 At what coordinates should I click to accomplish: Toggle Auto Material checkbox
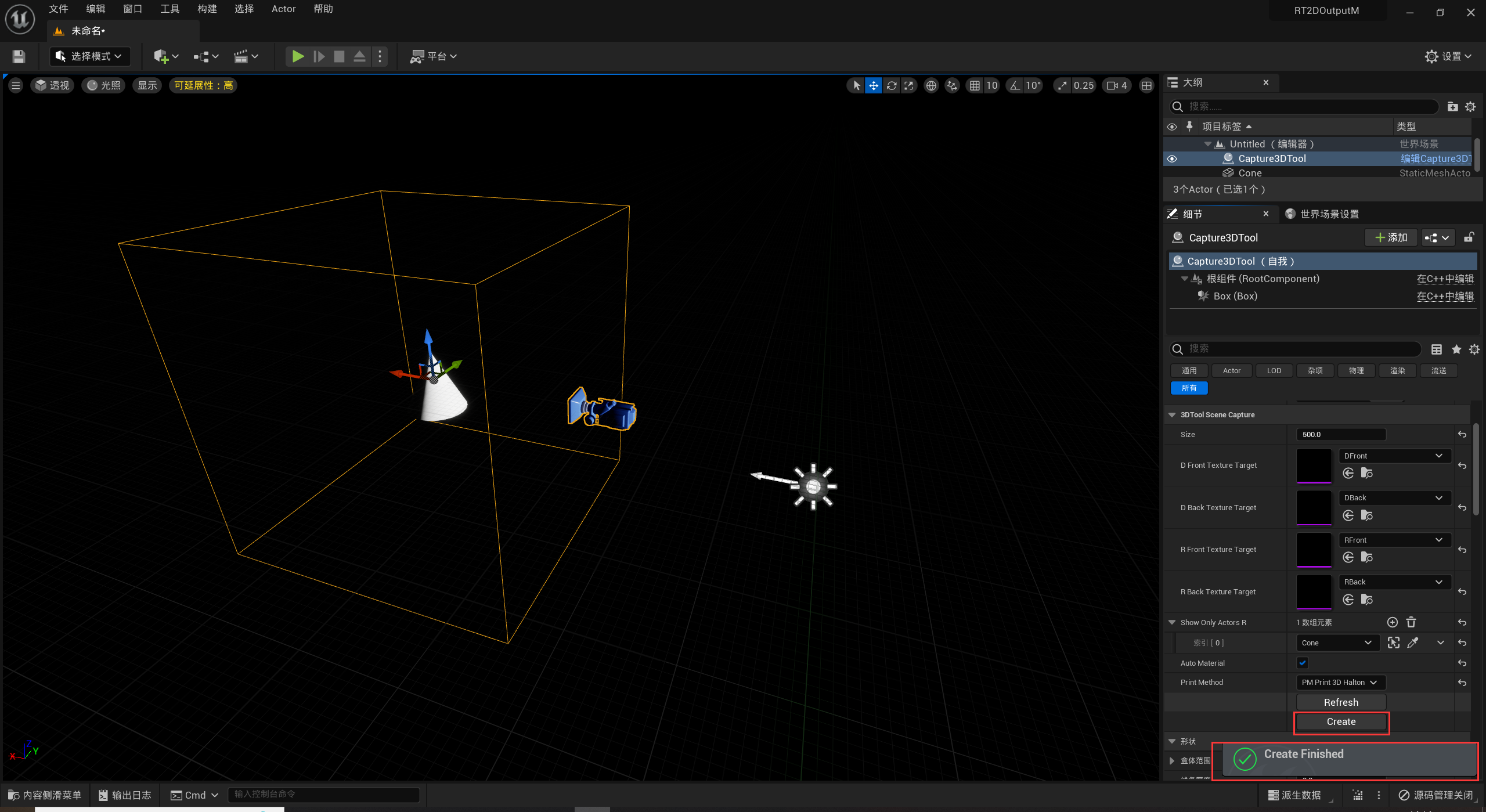(x=1303, y=663)
